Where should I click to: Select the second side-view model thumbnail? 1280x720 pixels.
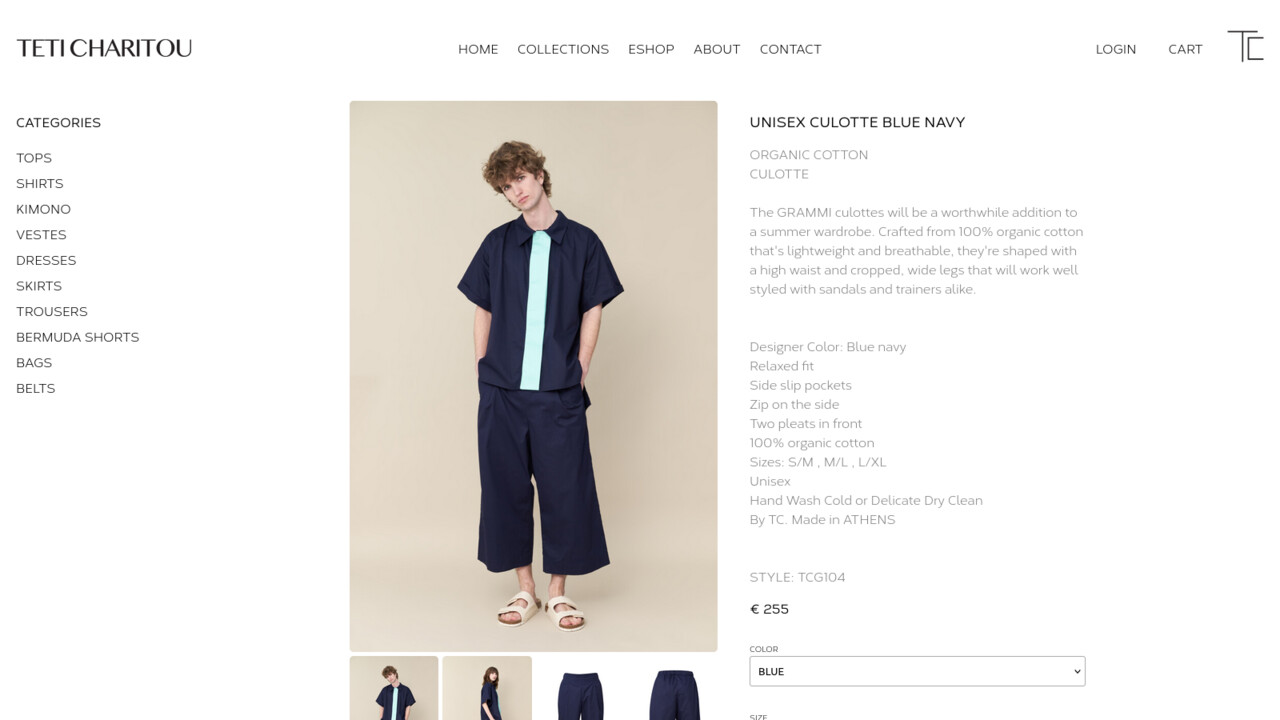487,688
